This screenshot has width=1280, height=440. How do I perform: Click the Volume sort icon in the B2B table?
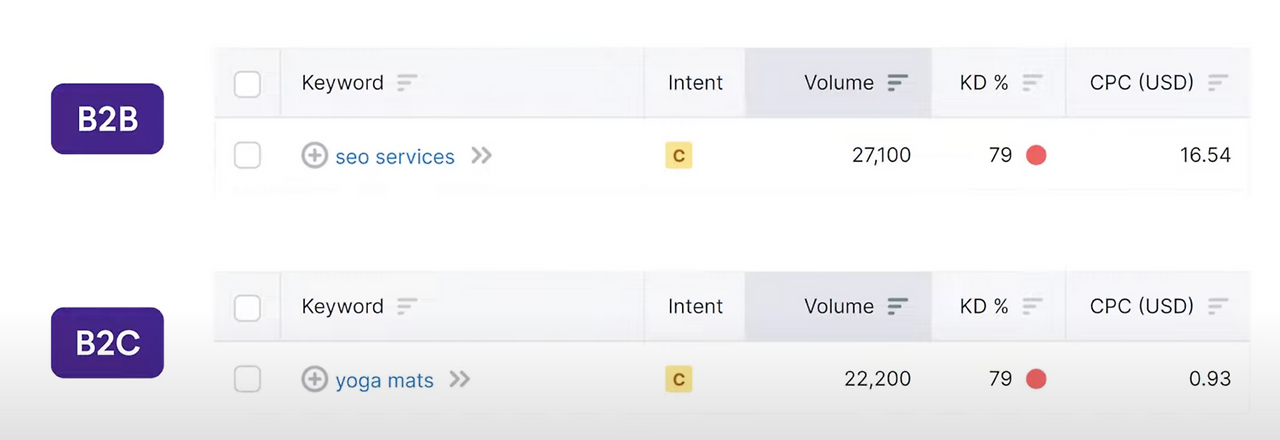click(898, 83)
